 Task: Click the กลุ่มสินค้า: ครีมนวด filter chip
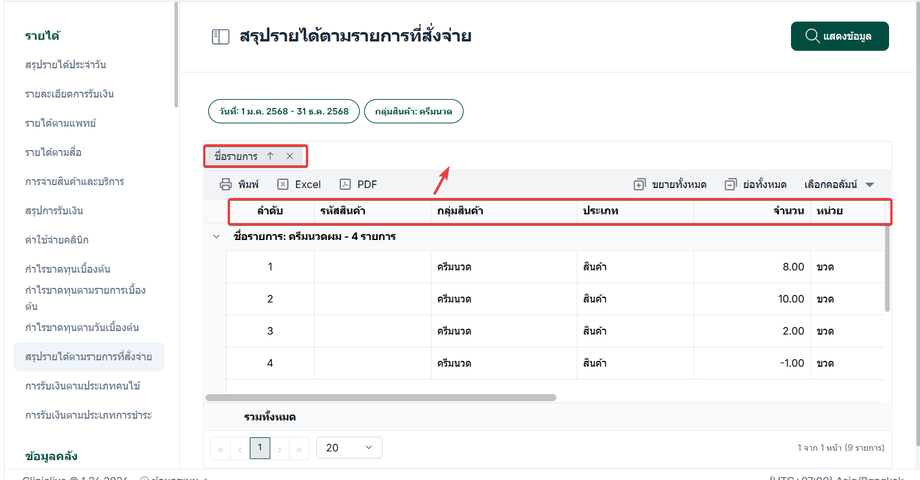point(414,111)
